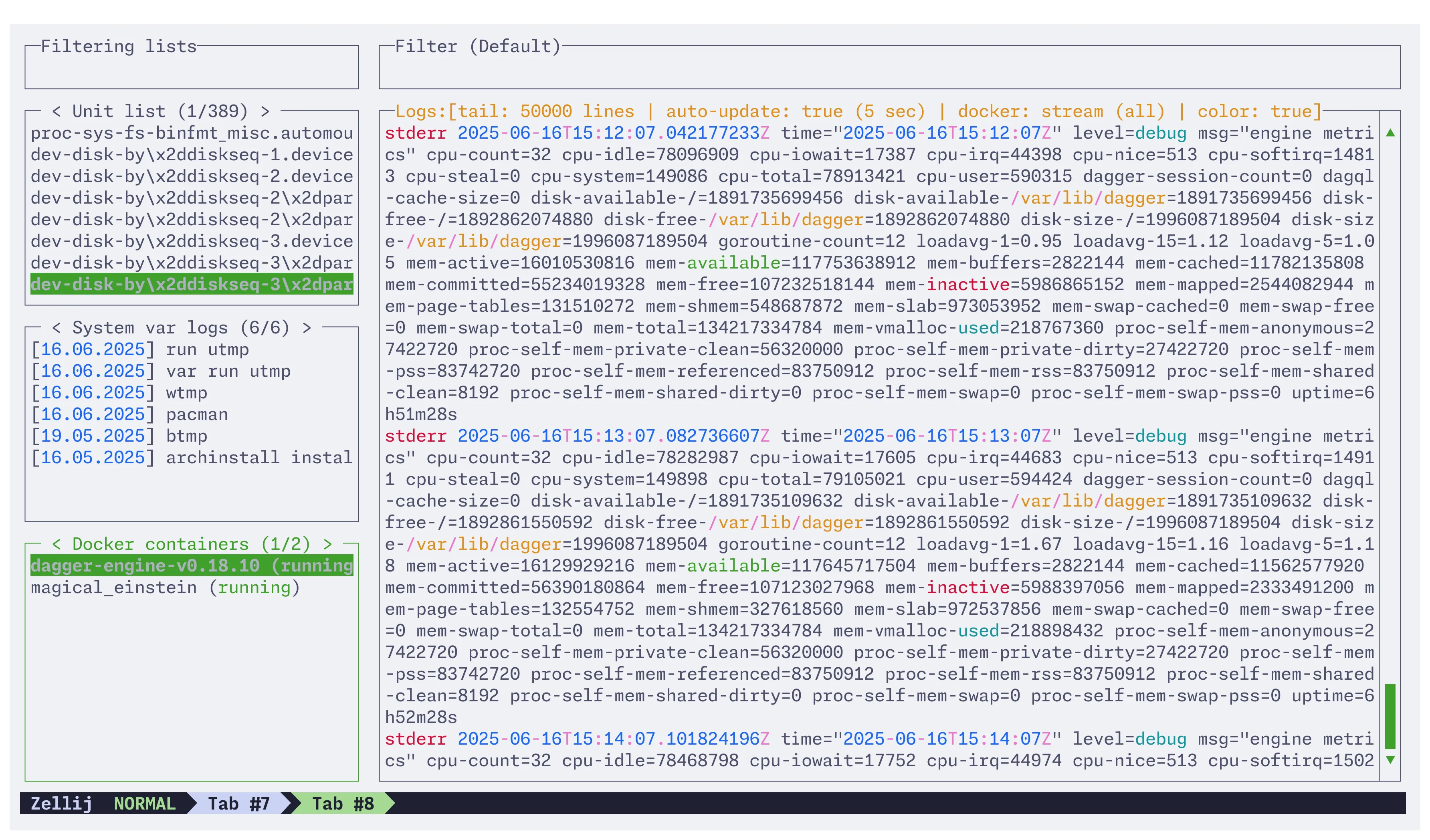Click the Docker containers (1/2) title
Image resolution: width=1430 pixels, height=840 pixels.
(x=192, y=544)
